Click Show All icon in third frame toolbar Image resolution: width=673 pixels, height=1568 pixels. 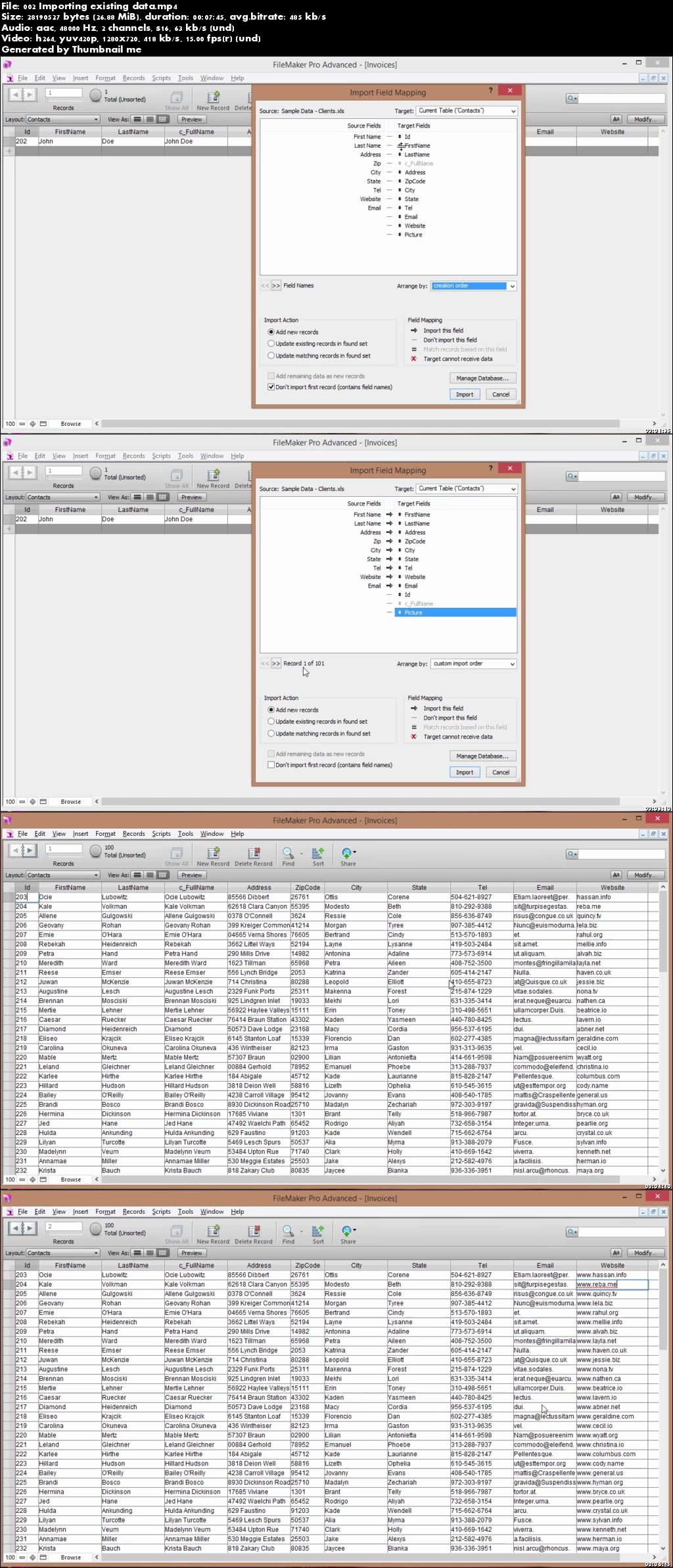point(176,852)
